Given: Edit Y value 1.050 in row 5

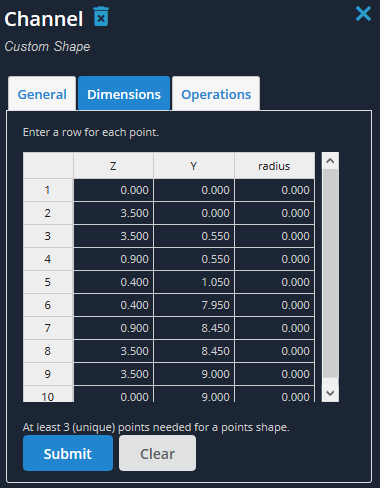Looking at the screenshot, I should pyautogui.click(x=194, y=282).
